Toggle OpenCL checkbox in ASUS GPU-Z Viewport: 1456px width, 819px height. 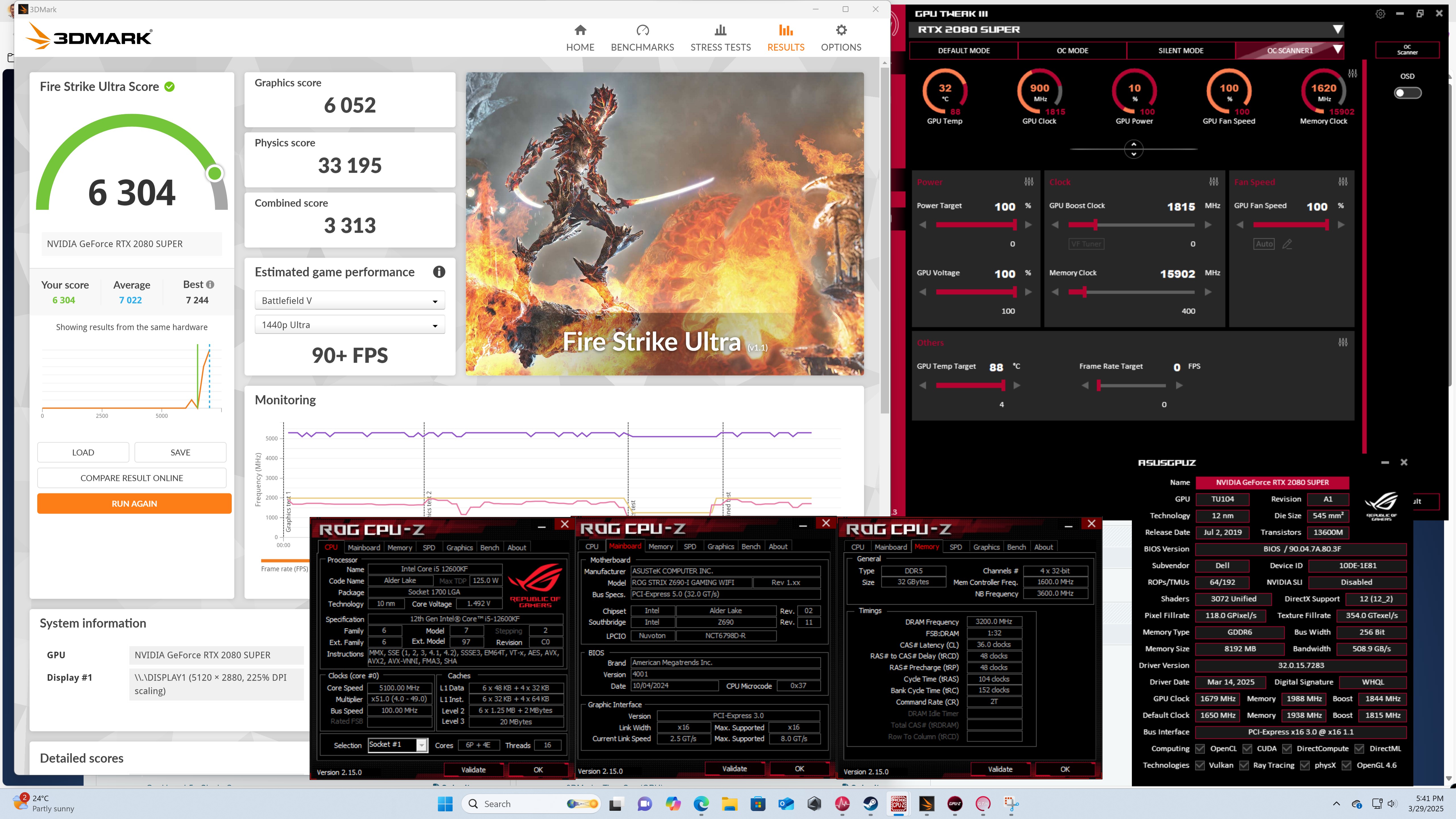tap(1199, 748)
